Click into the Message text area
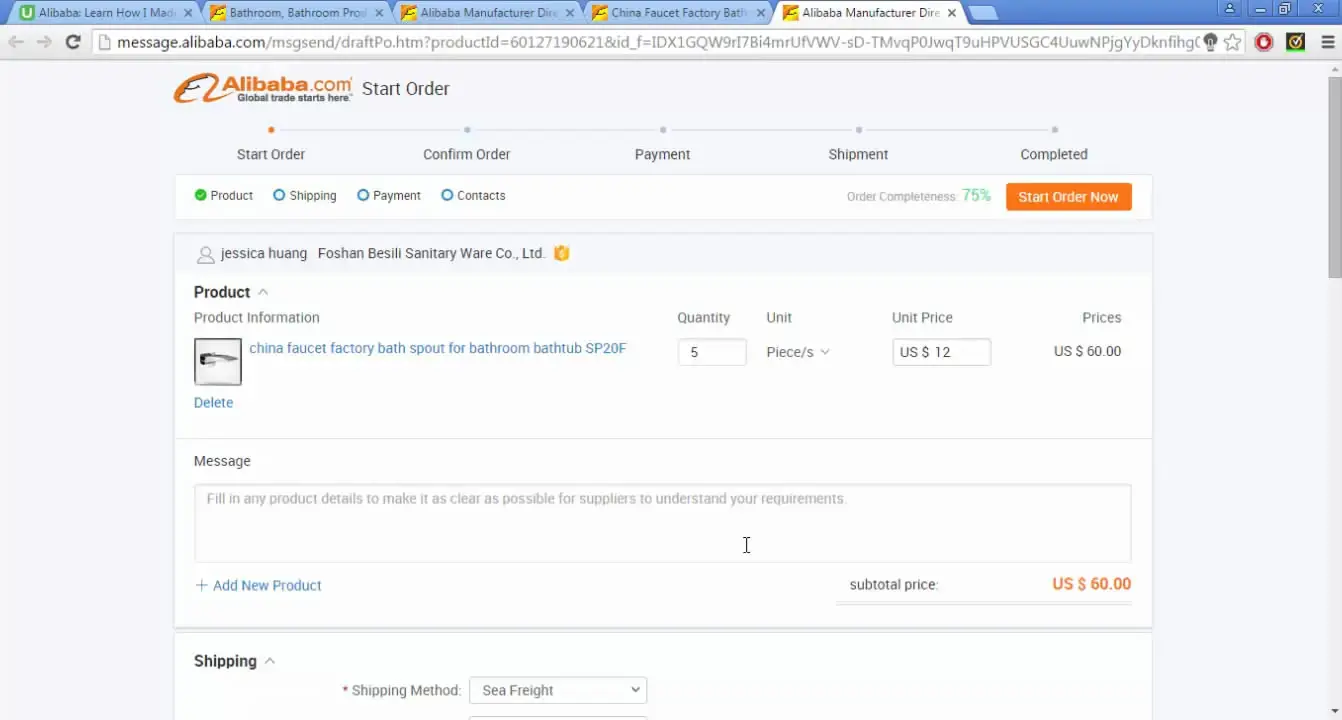This screenshot has height=720, width=1342. click(662, 523)
